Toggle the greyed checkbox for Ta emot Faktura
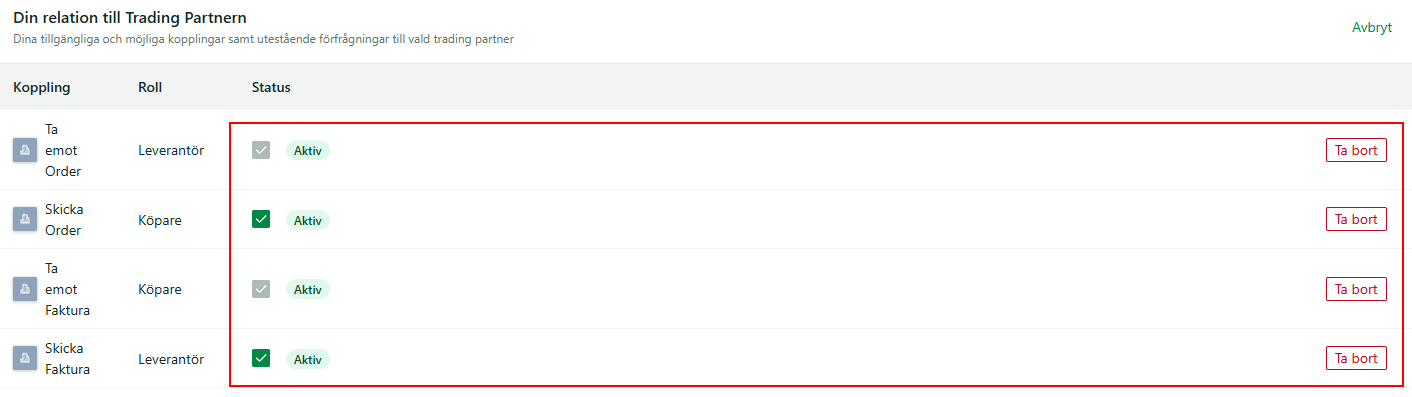Image resolution: width=1412 pixels, height=397 pixels. tap(261, 289)
